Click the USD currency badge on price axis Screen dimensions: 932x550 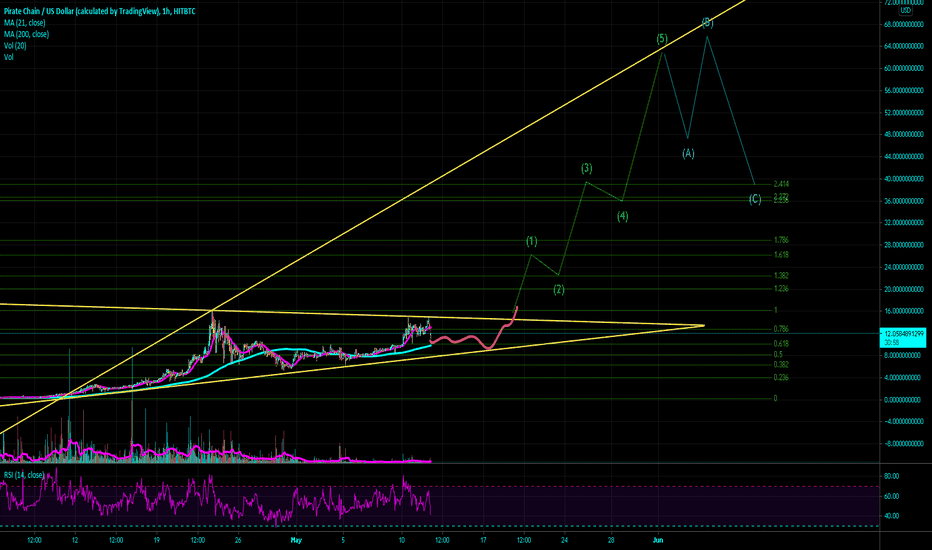[x=905, y=10]
